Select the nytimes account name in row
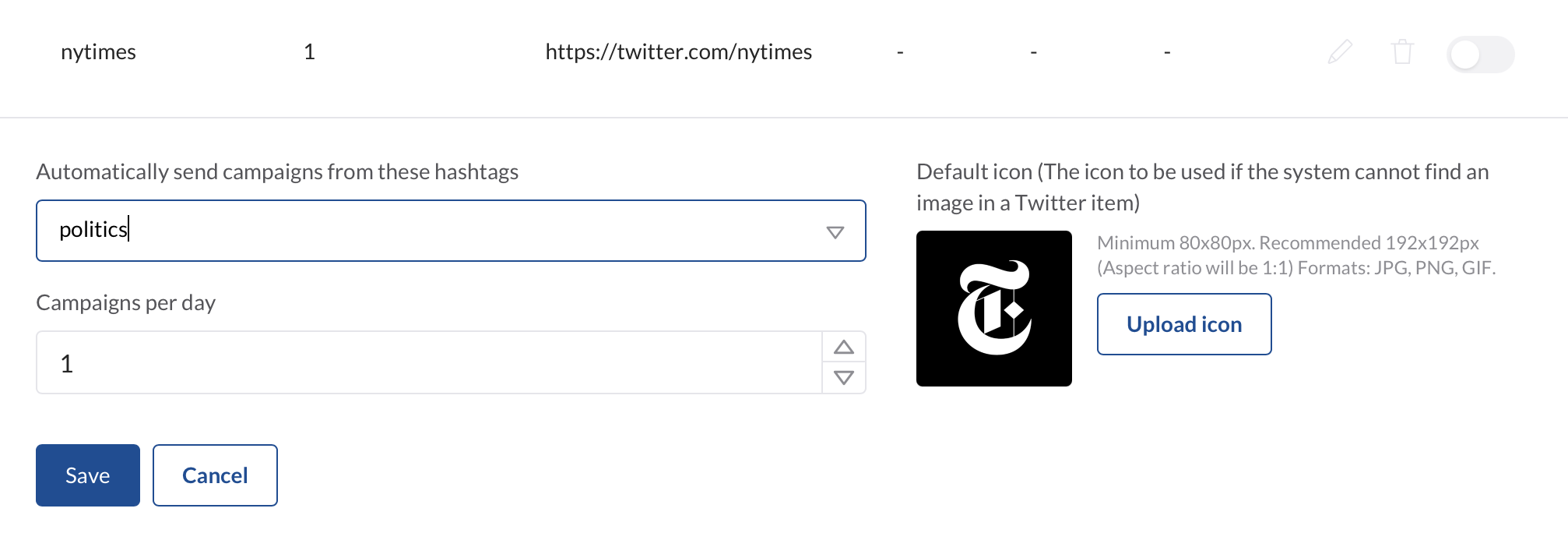Viewport: 1568px width, 533px height. [98, 52]
